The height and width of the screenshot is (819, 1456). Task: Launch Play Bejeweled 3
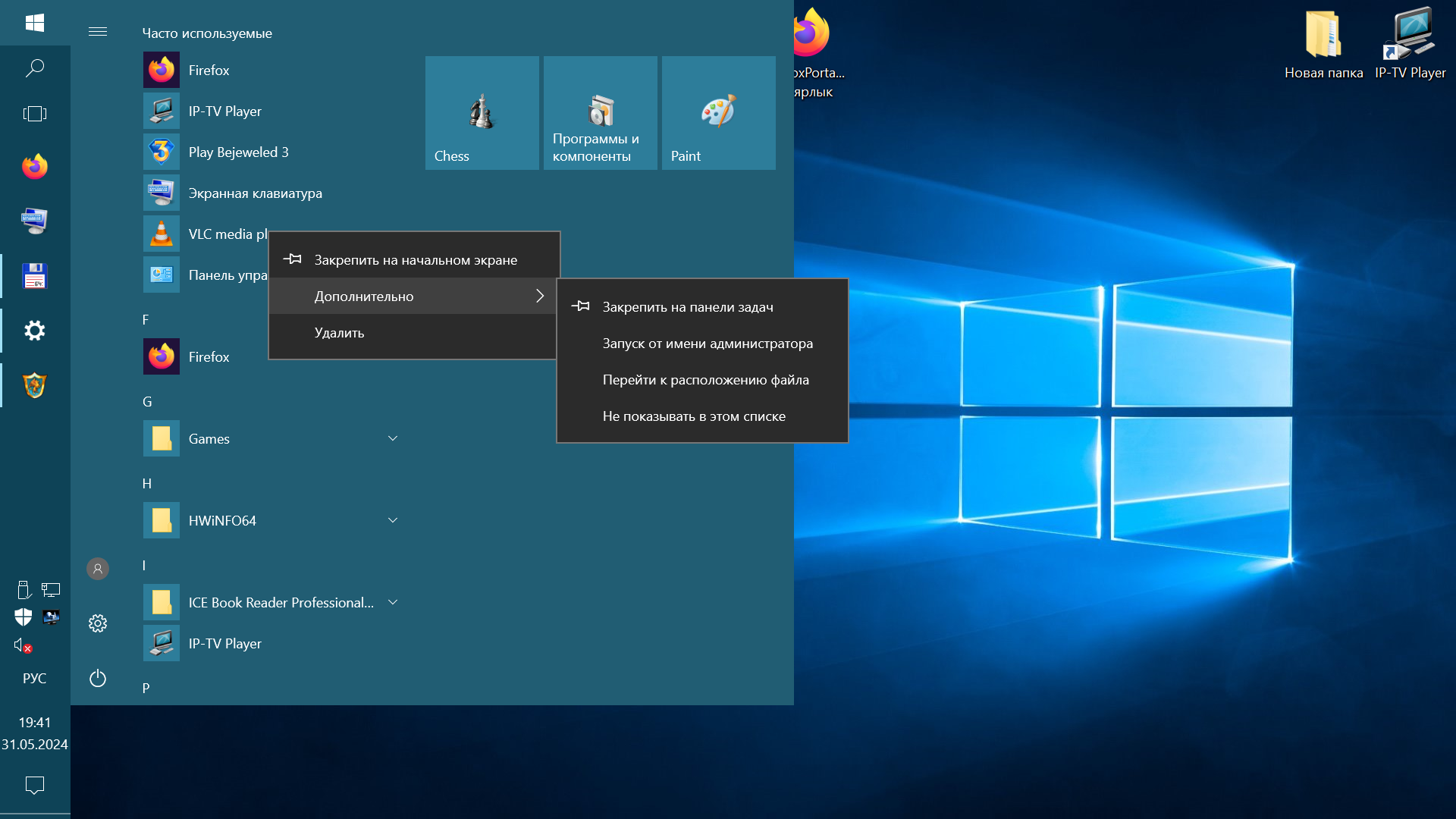coord(238,152)
